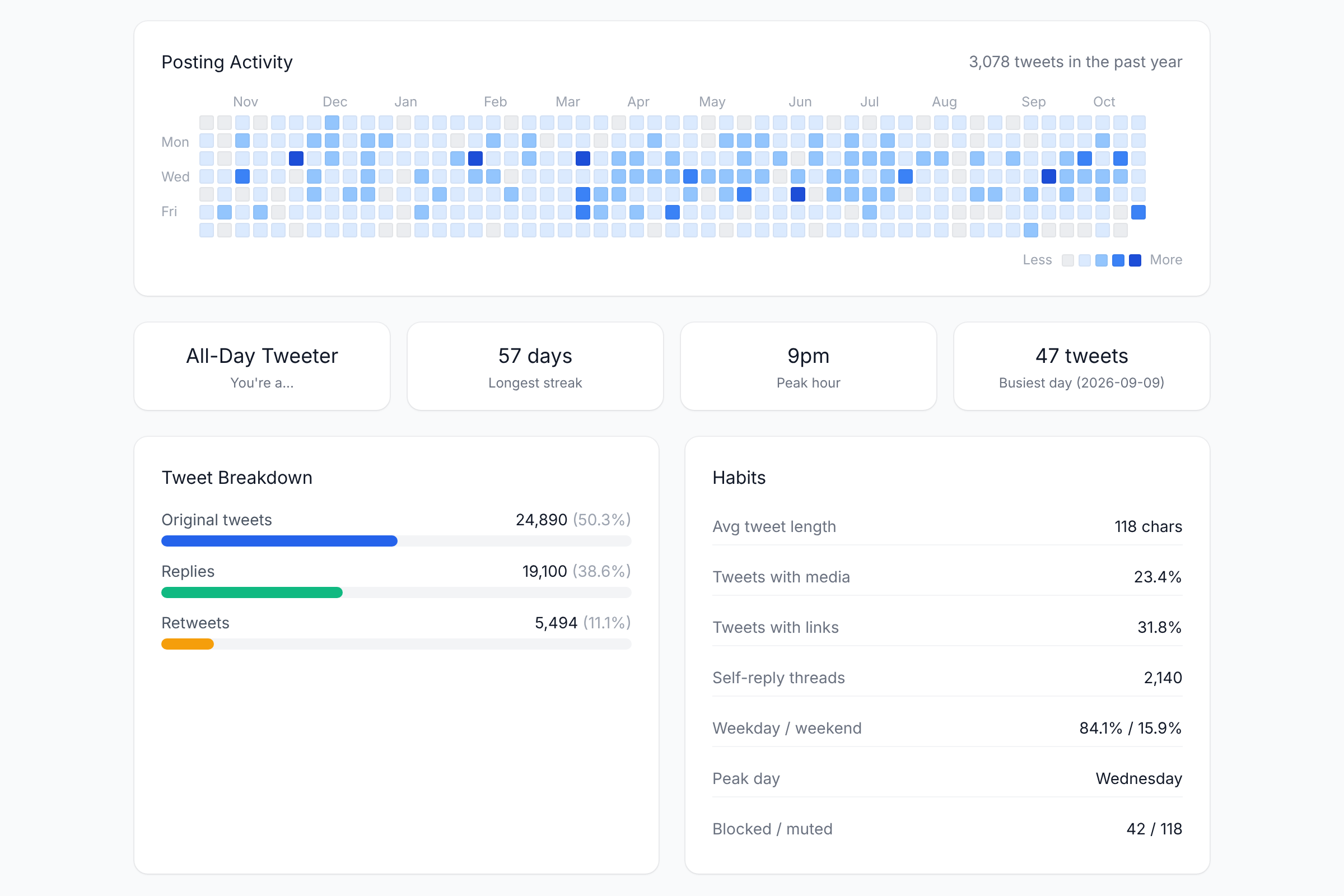The width and height of the screenshot is (1344, 896).
Task: Click the 3,078 tweets in past year text
Action: pos(1075,62)
